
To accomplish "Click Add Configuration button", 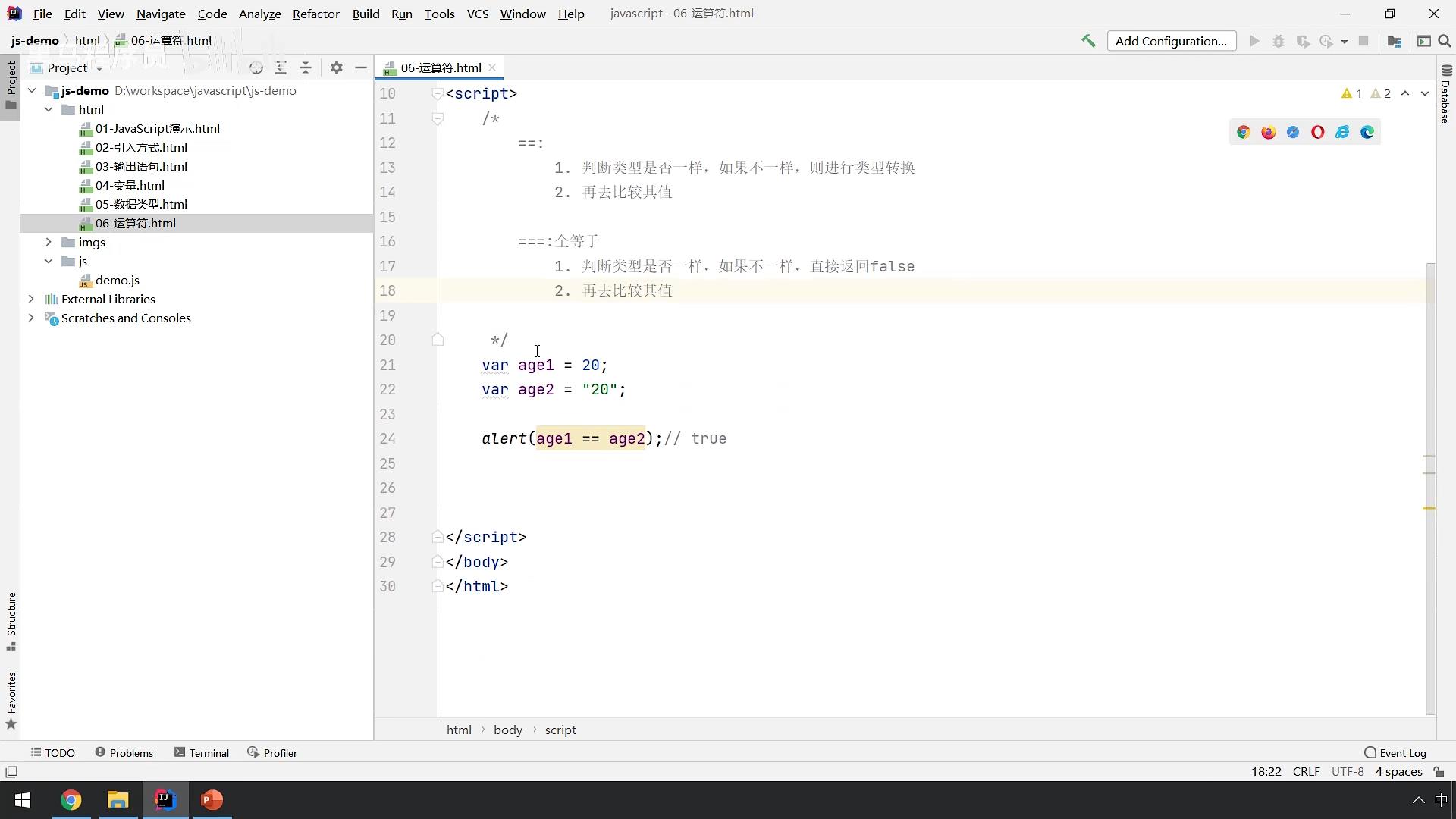I will pos(1171,41).
